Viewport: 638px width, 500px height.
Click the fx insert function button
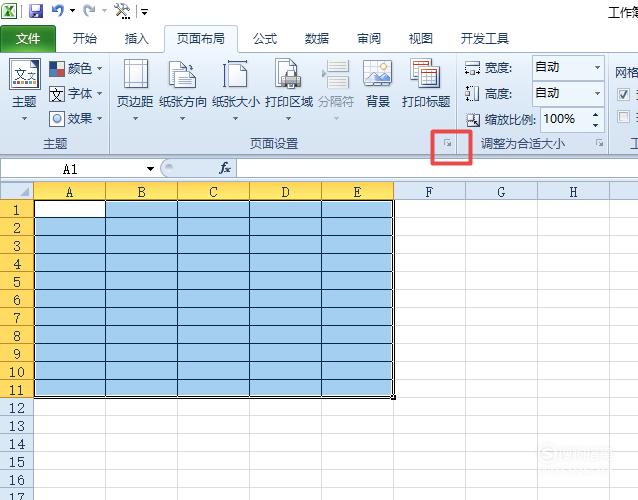tap(225, 168)
